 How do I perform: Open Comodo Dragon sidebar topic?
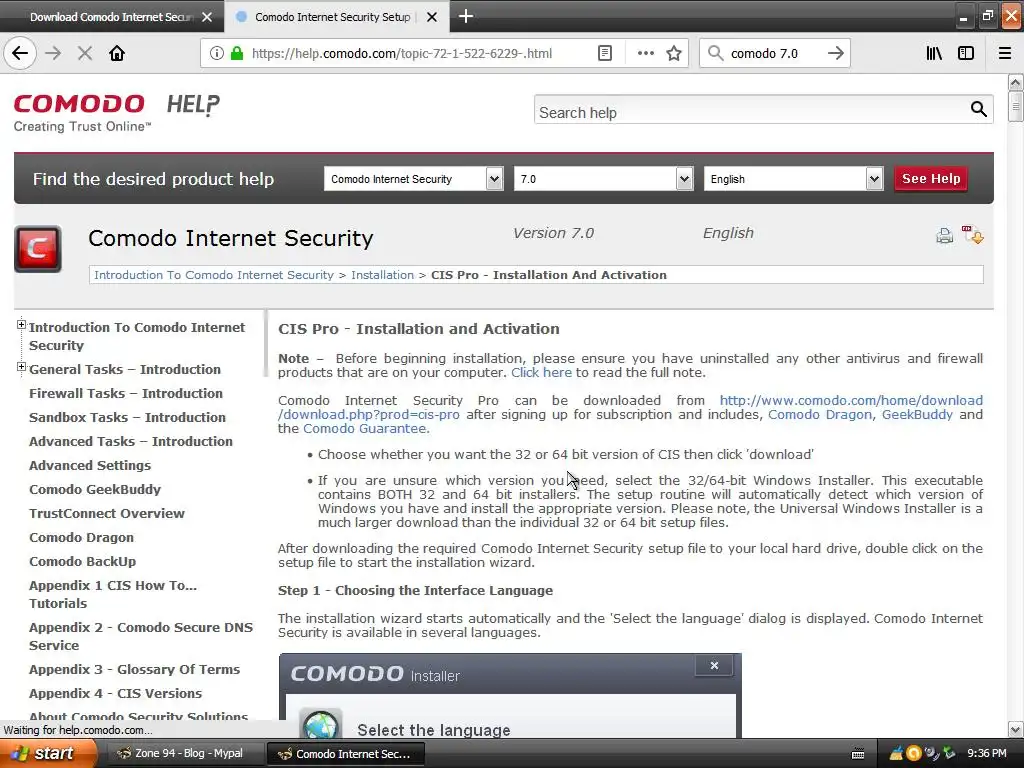point(82,537)
